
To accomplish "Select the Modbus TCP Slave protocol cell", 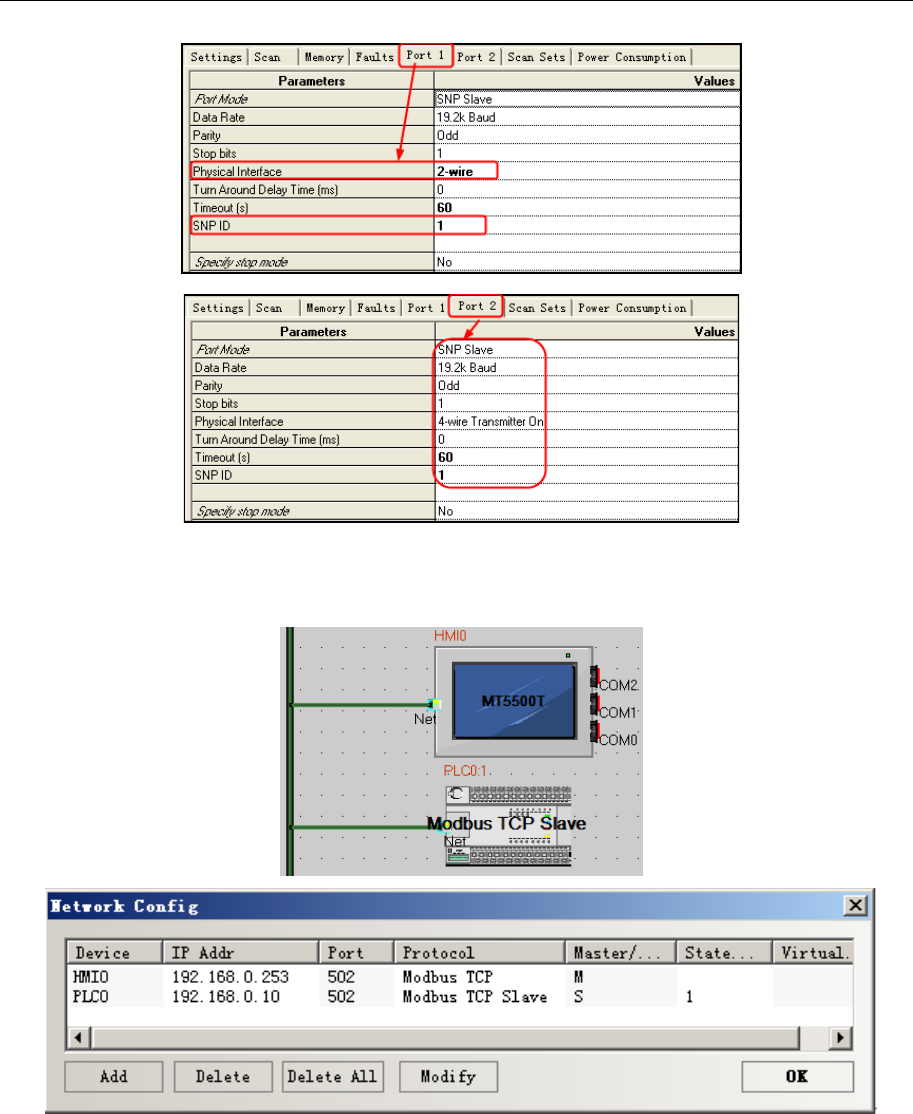I will click(x=475, y=997).
